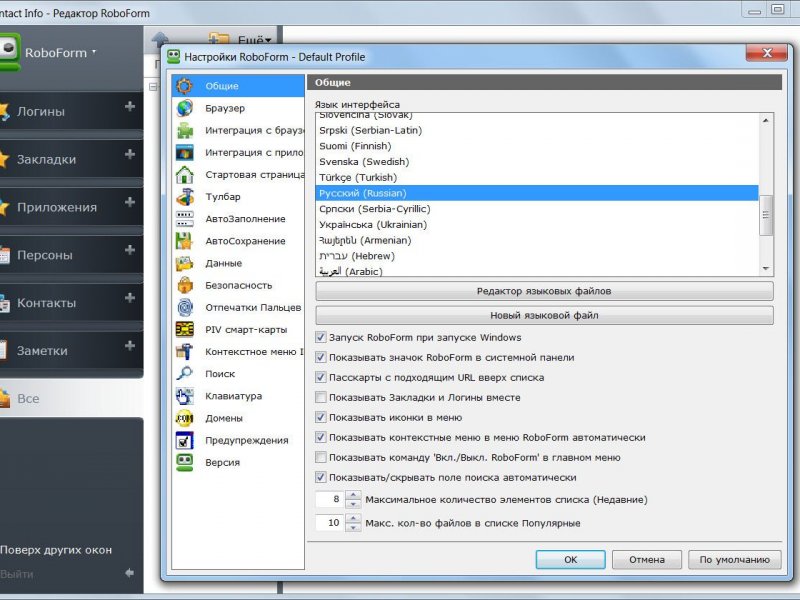Select the Клавиатура hand icon

tap(185, 396)
